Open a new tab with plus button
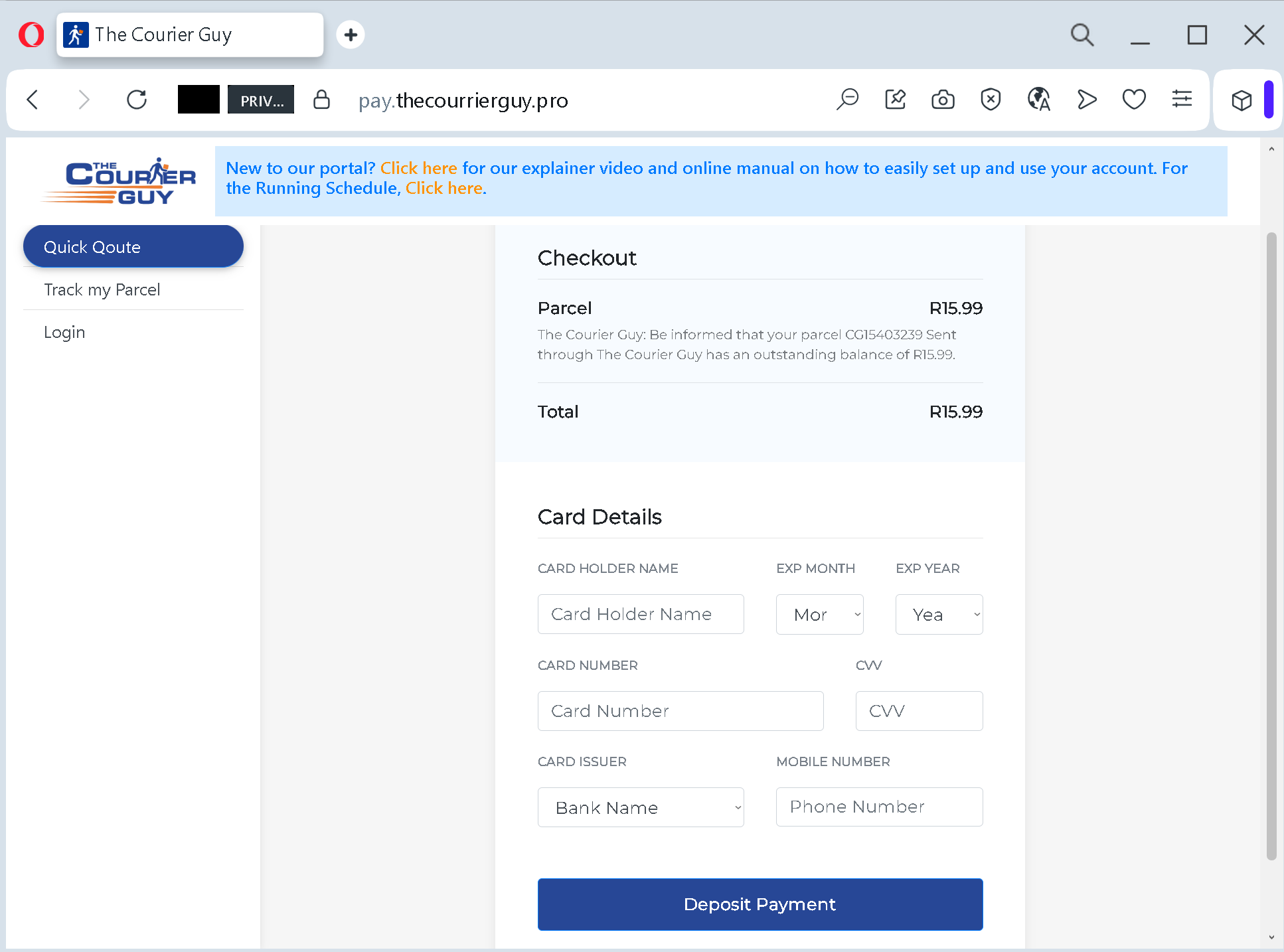The width and height of the screenshot is (1284, 952). 351,35
